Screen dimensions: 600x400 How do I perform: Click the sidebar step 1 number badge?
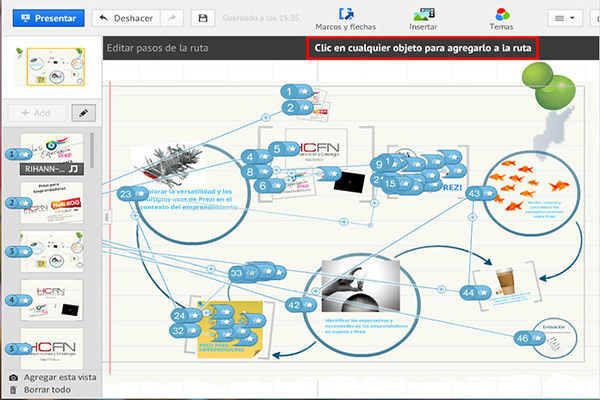18,154
